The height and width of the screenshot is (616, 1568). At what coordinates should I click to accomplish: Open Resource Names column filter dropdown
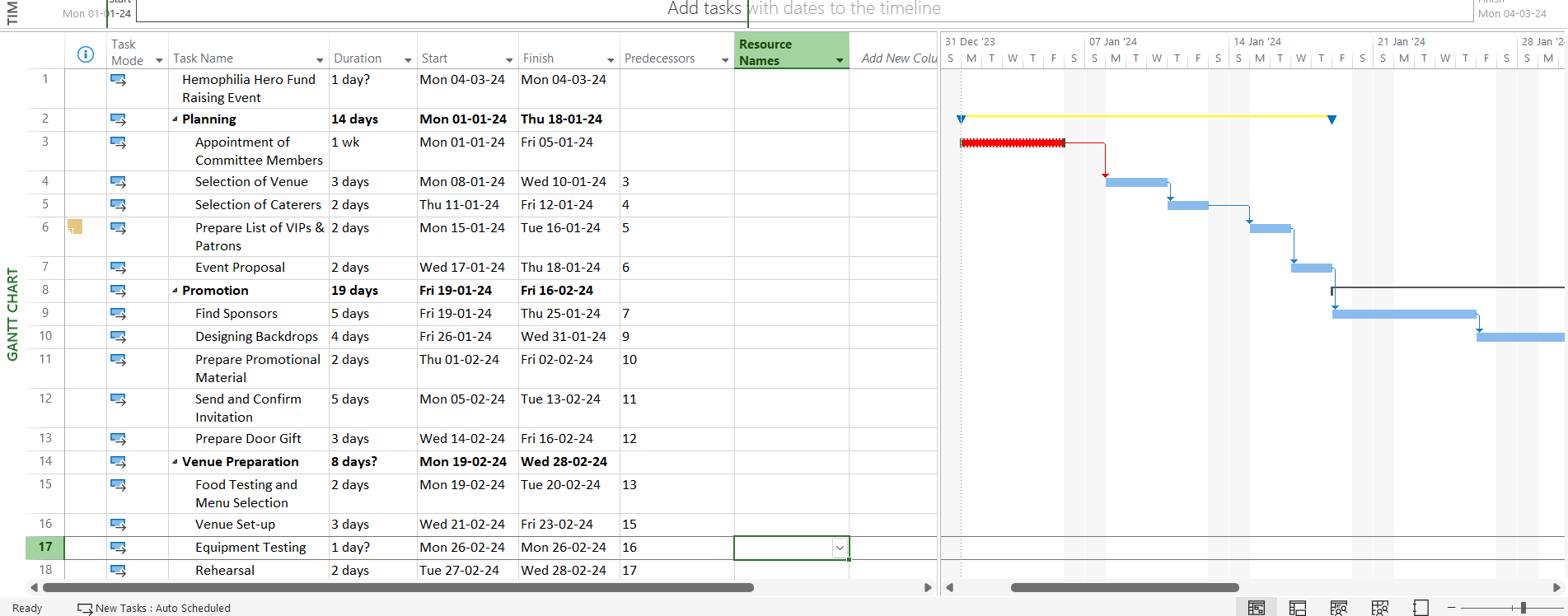[x=840, y=60]
